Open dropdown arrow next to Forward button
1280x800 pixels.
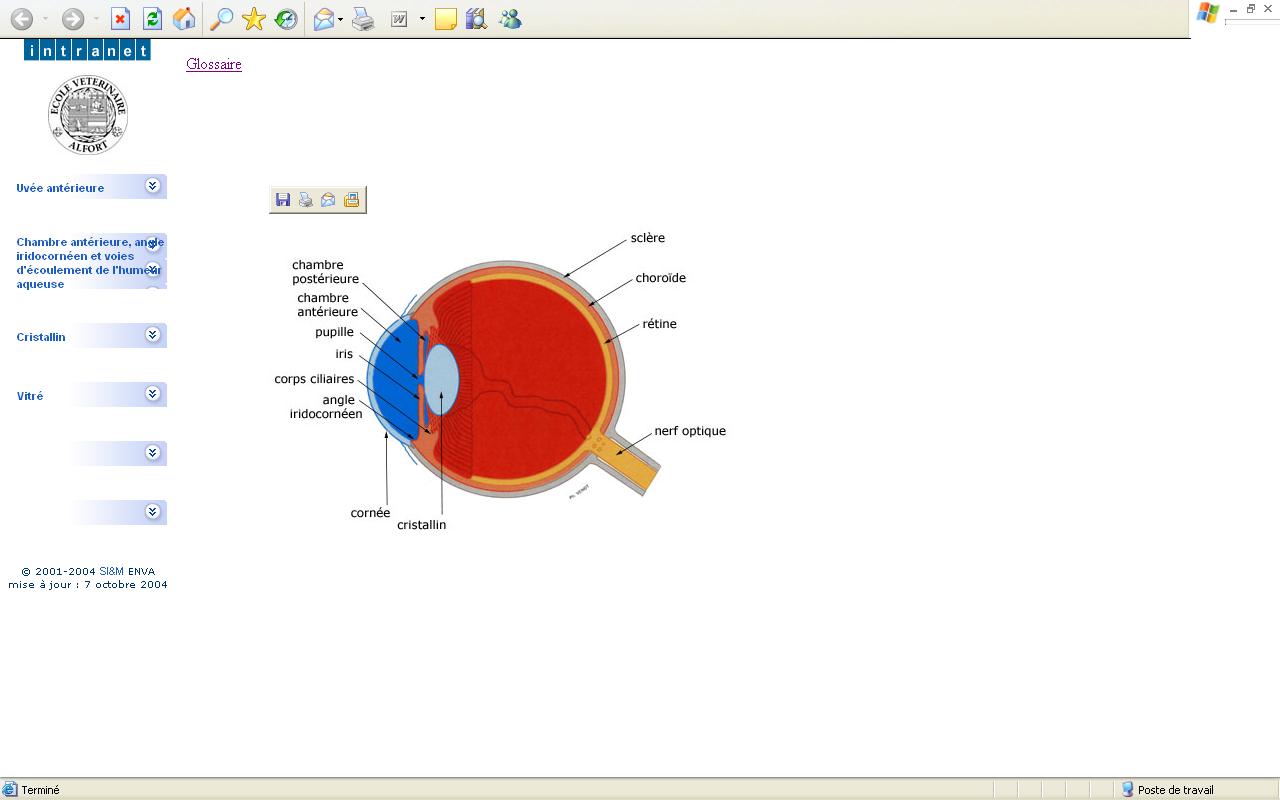pos(96,19)
